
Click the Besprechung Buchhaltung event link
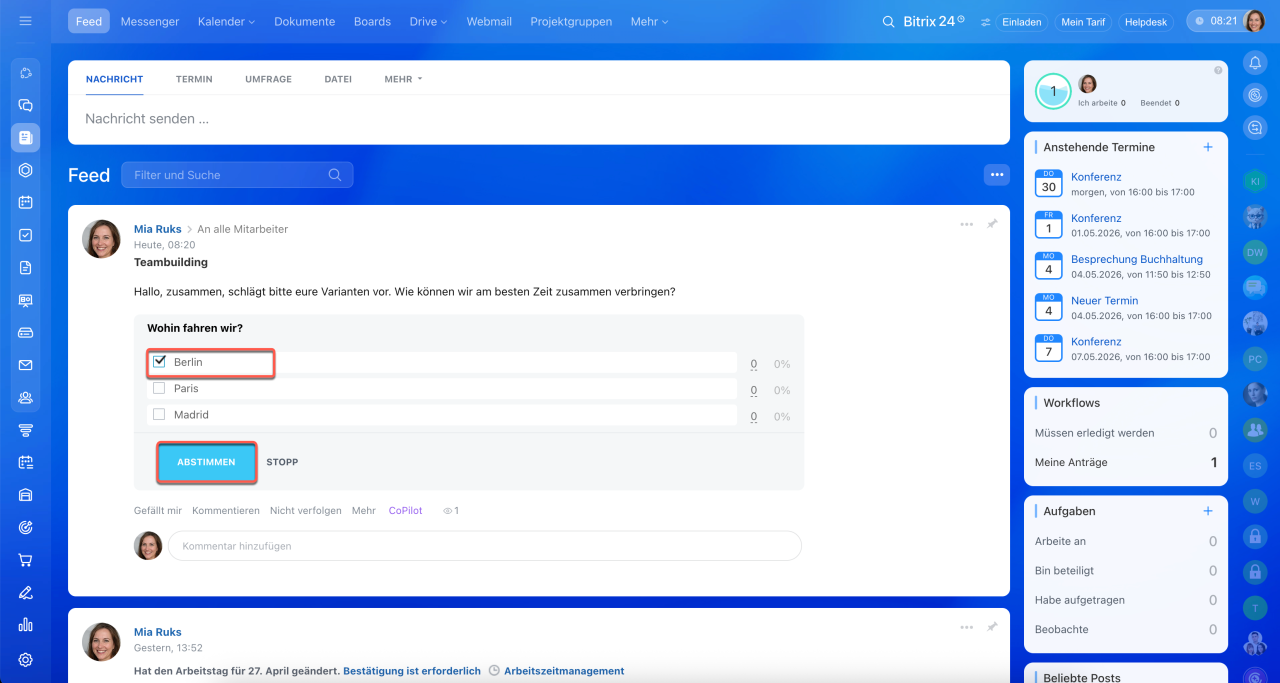1136,259
